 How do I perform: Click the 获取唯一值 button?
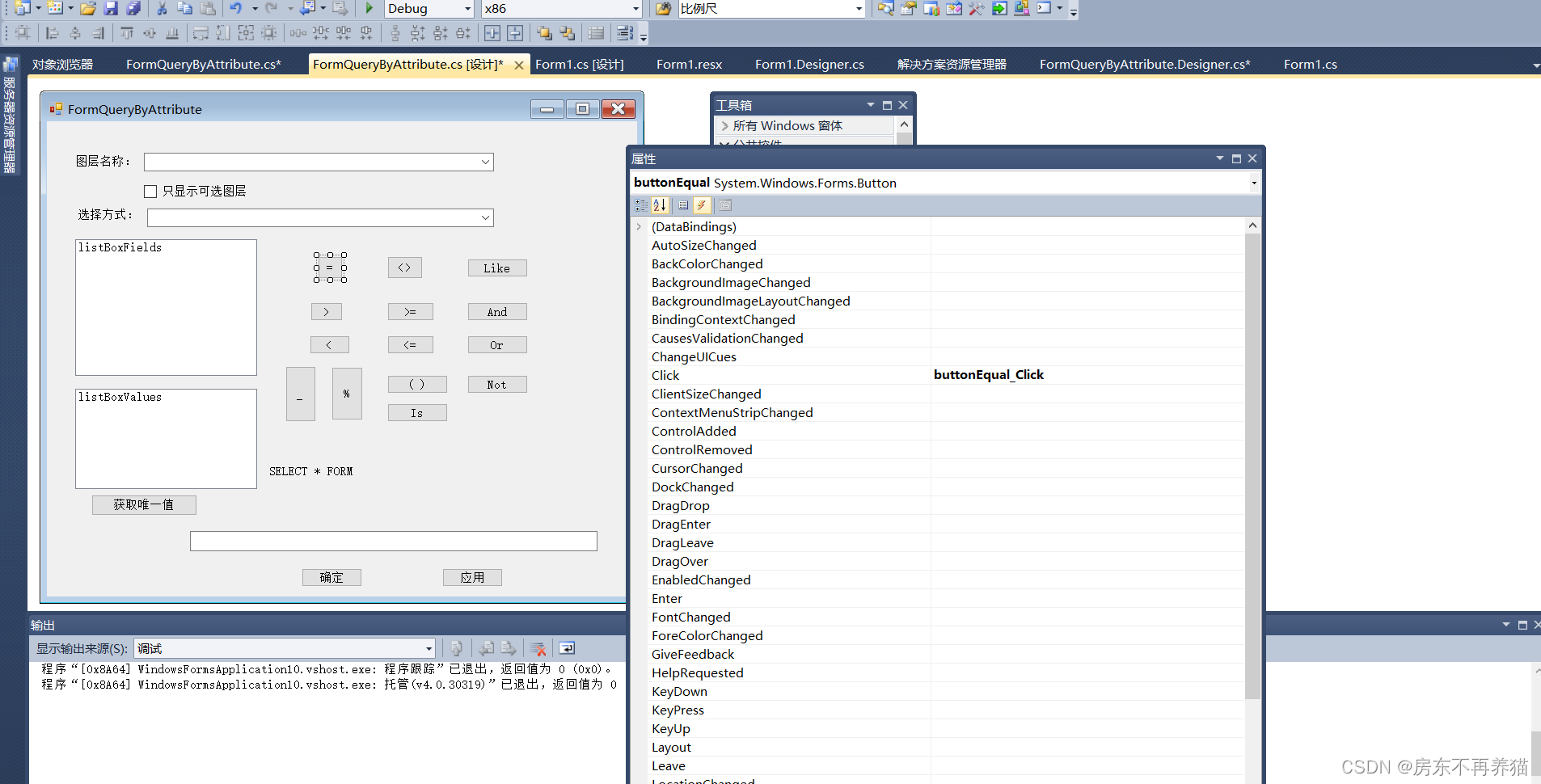[144, 505]
